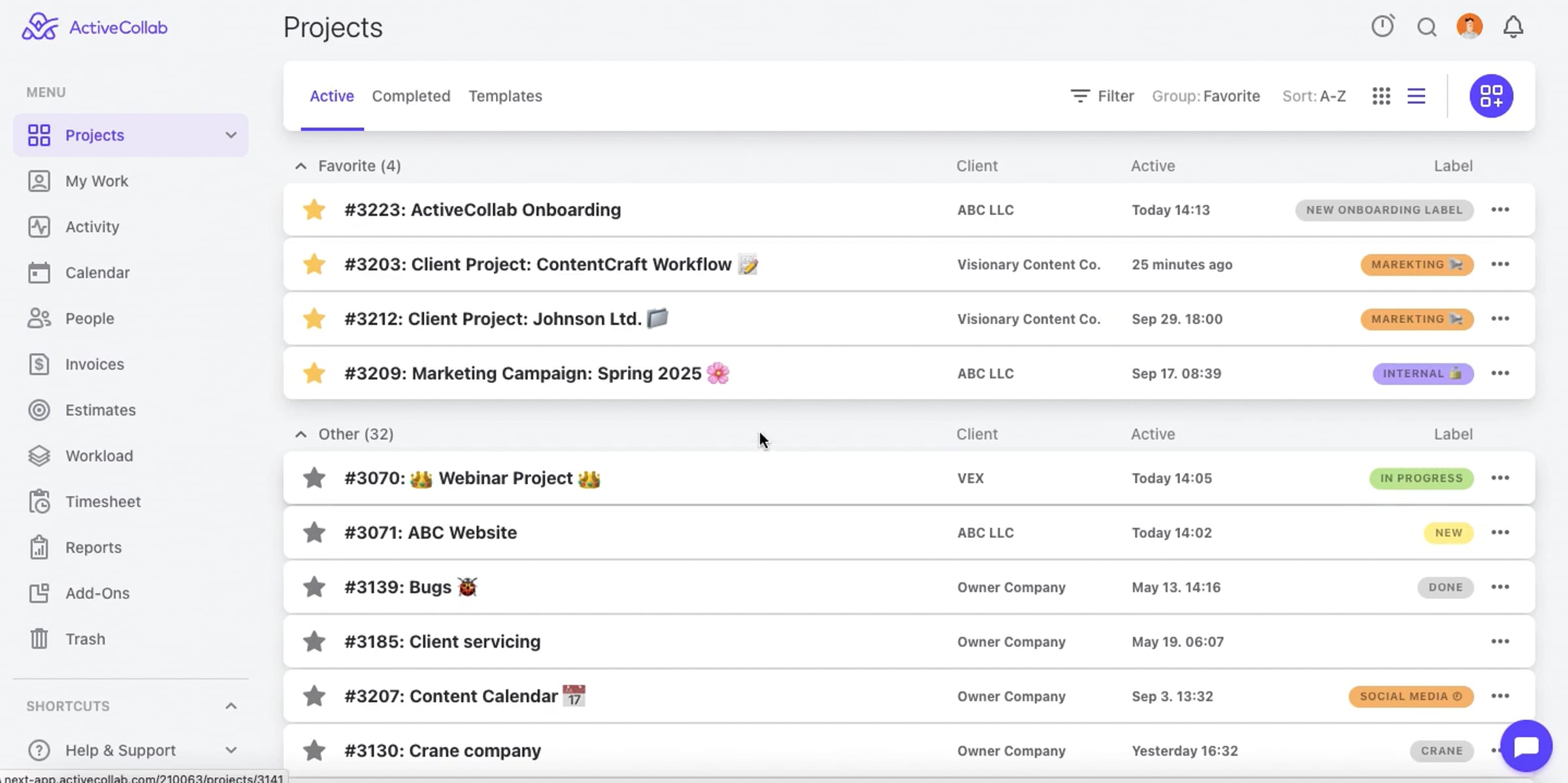Expand the Projects sidebar chevron
This screenshot has width=1568, height=783.
[231, 135]
